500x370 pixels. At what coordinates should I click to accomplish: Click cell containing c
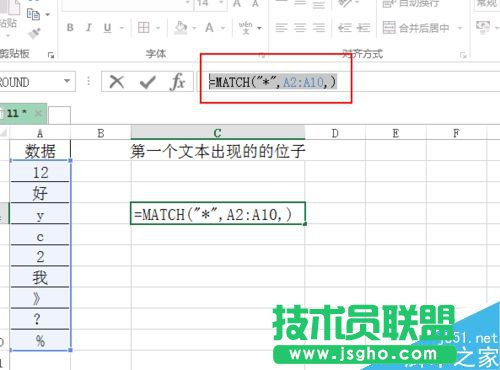(x=40, y=235)
